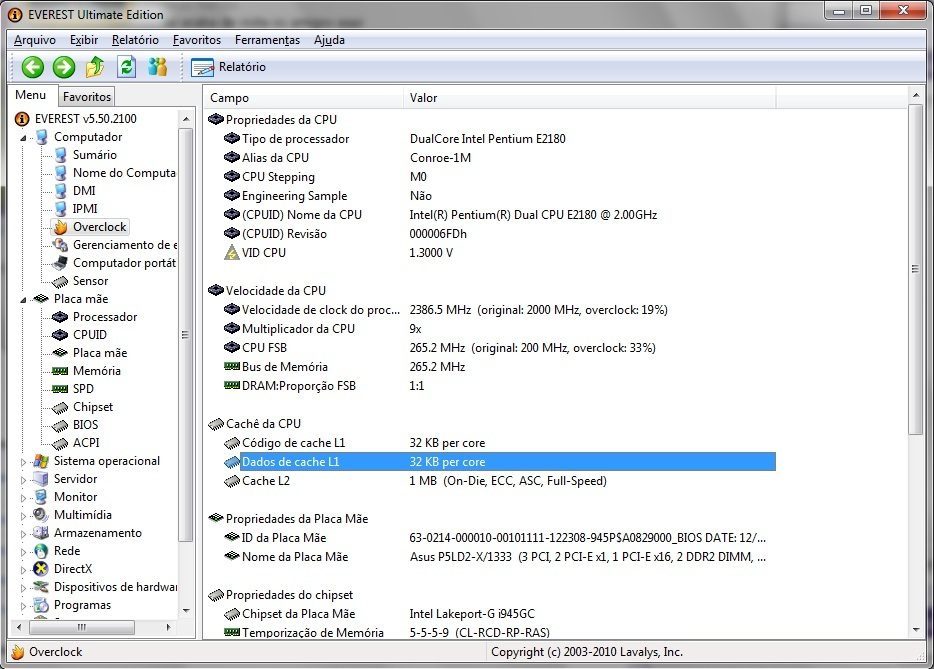Switch to the Favoritos tab in the sidebar
Screen dimensions: 934x669
87,97
